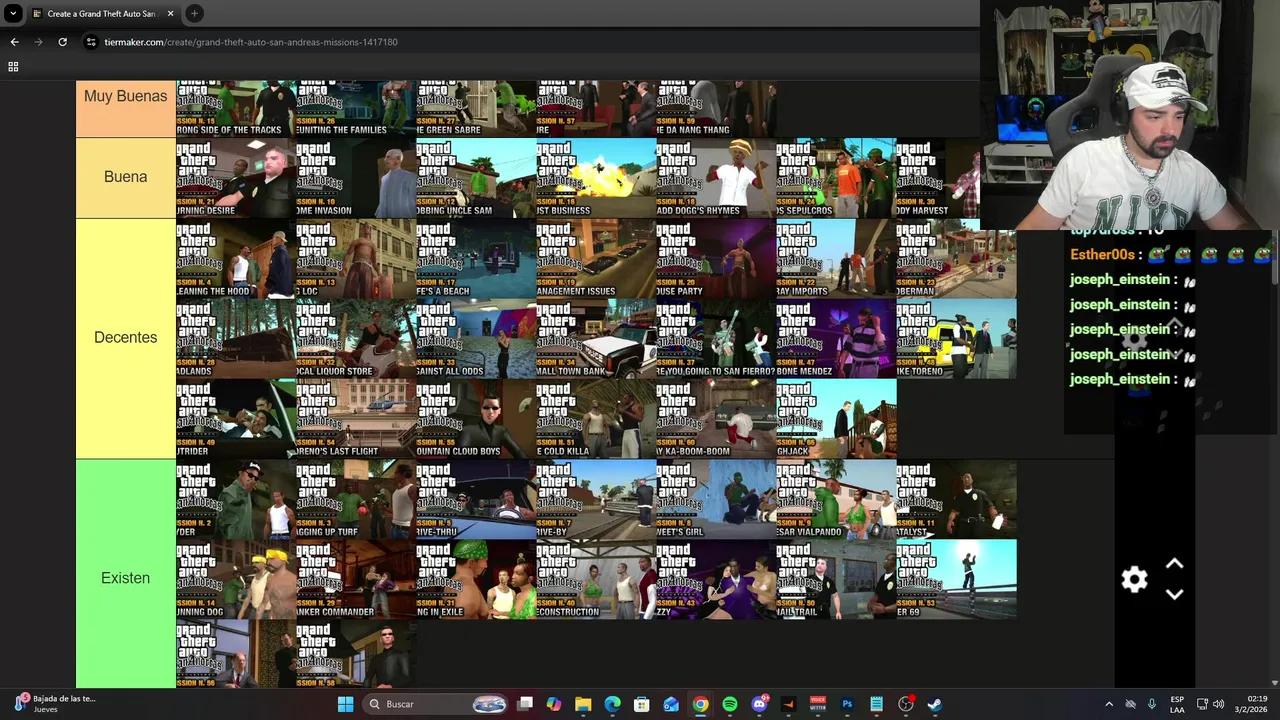Select the Outrider mission thumbnail
1280x720 pixels.
[236, 418]
